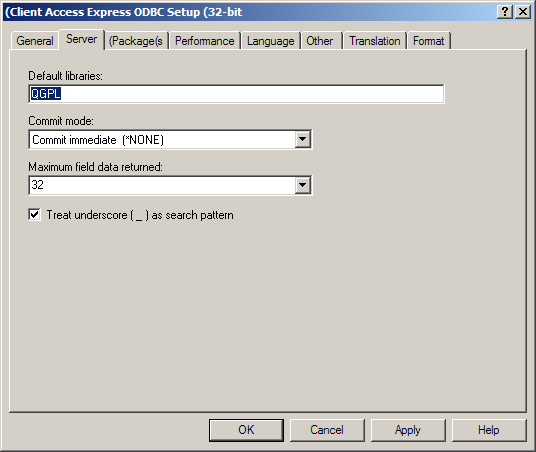Switch to the General tab

pyautogui.click(x=35, y=41)
